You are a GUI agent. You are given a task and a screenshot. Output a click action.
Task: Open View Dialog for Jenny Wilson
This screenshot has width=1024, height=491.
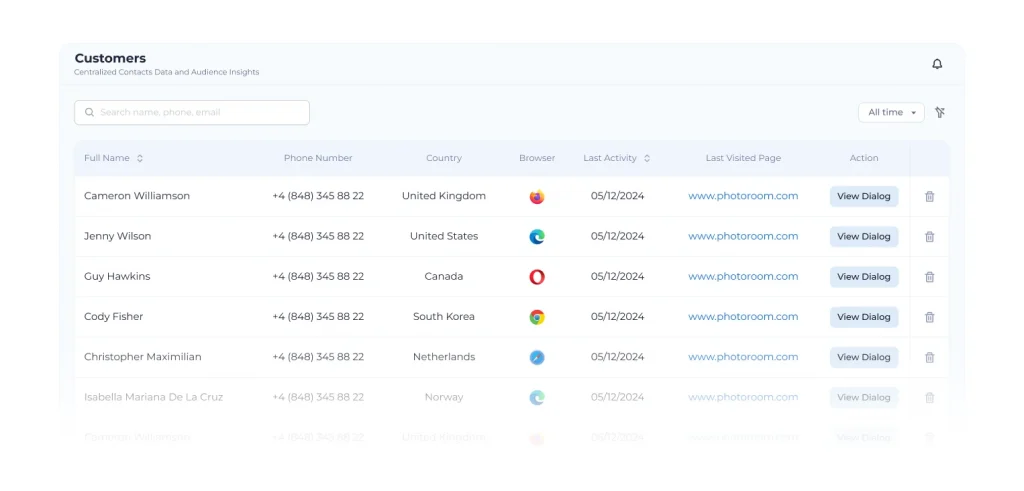[863, 237]
